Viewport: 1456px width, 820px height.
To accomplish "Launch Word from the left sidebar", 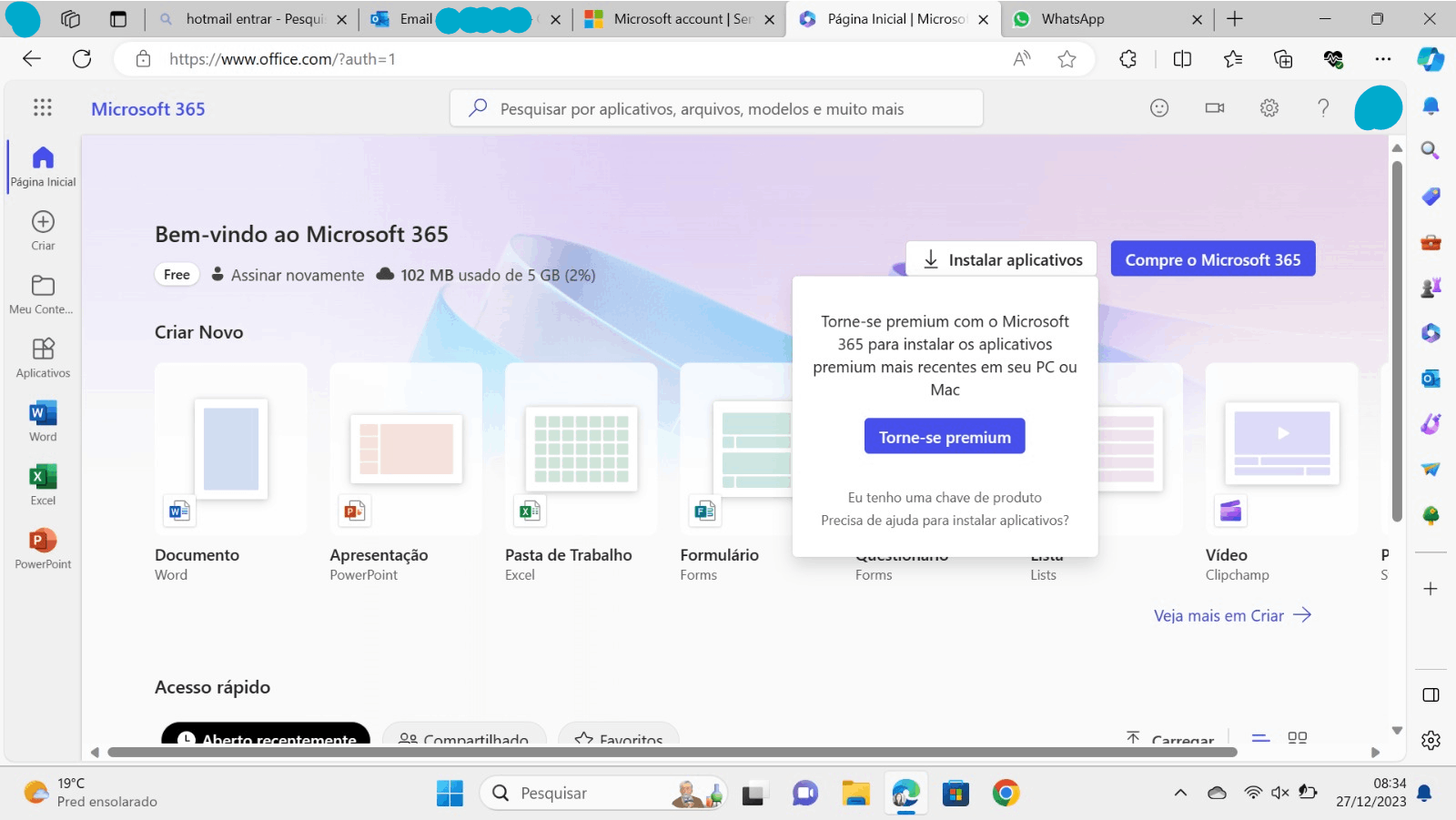I will point(43,421).
